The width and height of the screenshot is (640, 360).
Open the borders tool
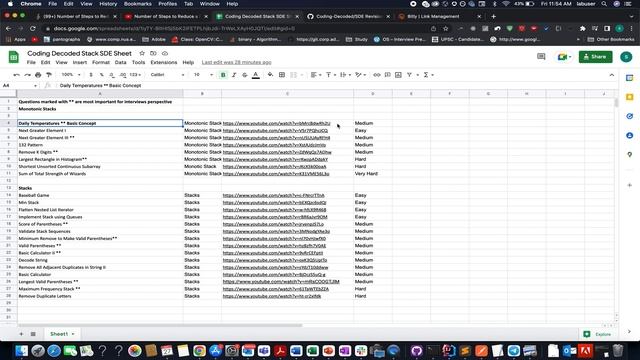pyautogui.click(x=282, y=75)
